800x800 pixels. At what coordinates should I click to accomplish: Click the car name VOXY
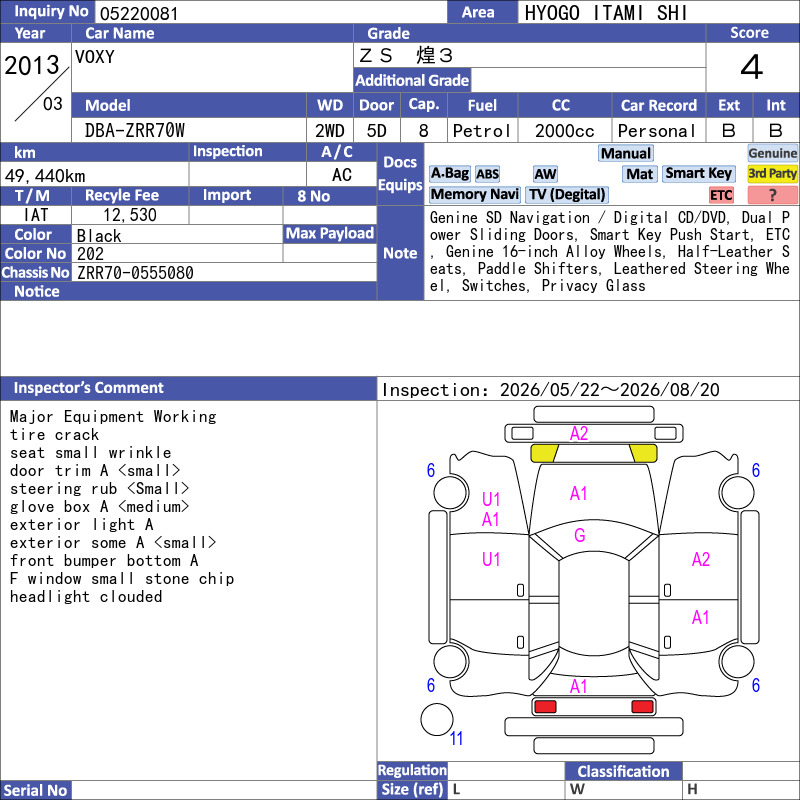(94, 57)
